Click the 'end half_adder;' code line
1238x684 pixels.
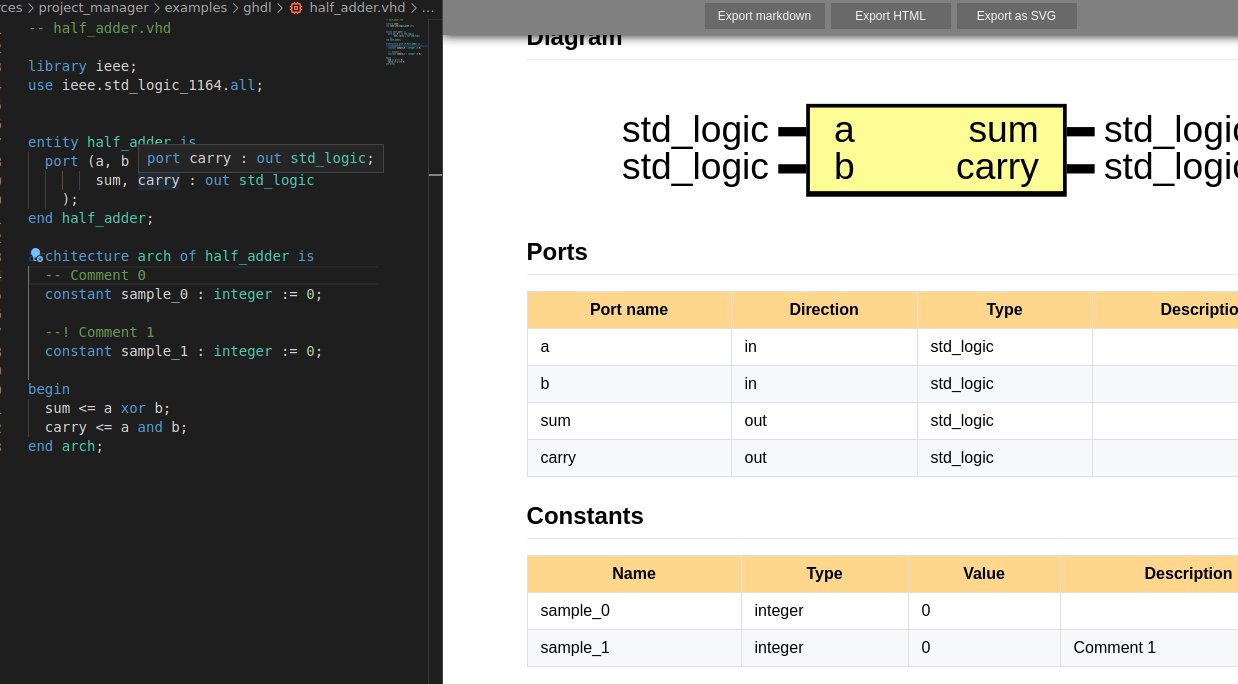[x=91, y=218]
